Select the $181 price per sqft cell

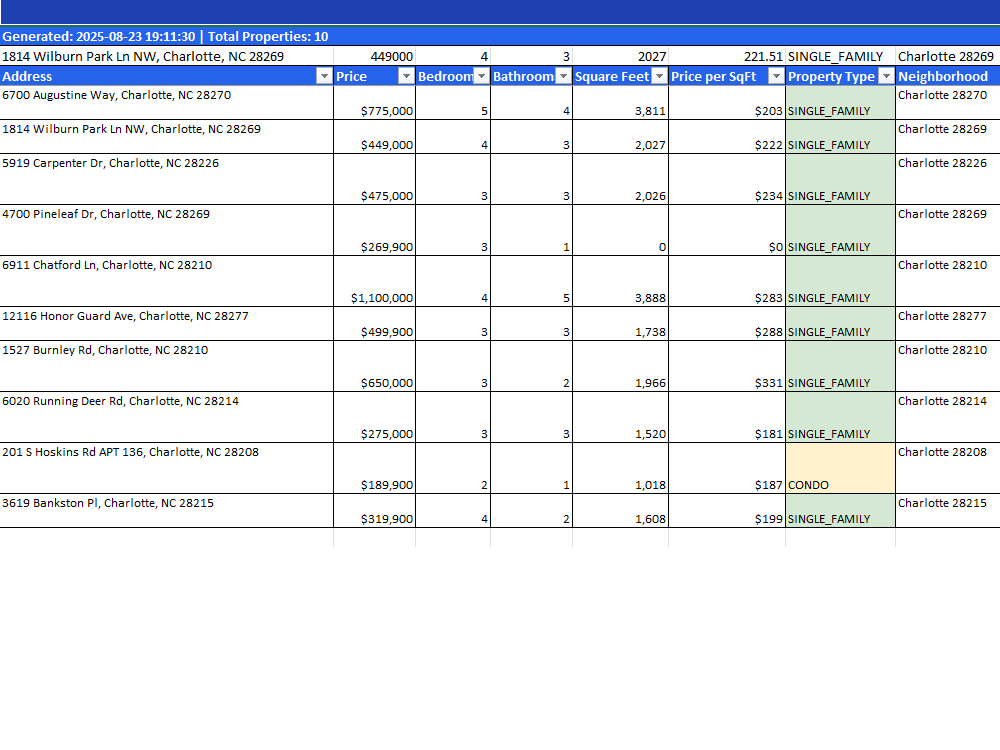727,417
